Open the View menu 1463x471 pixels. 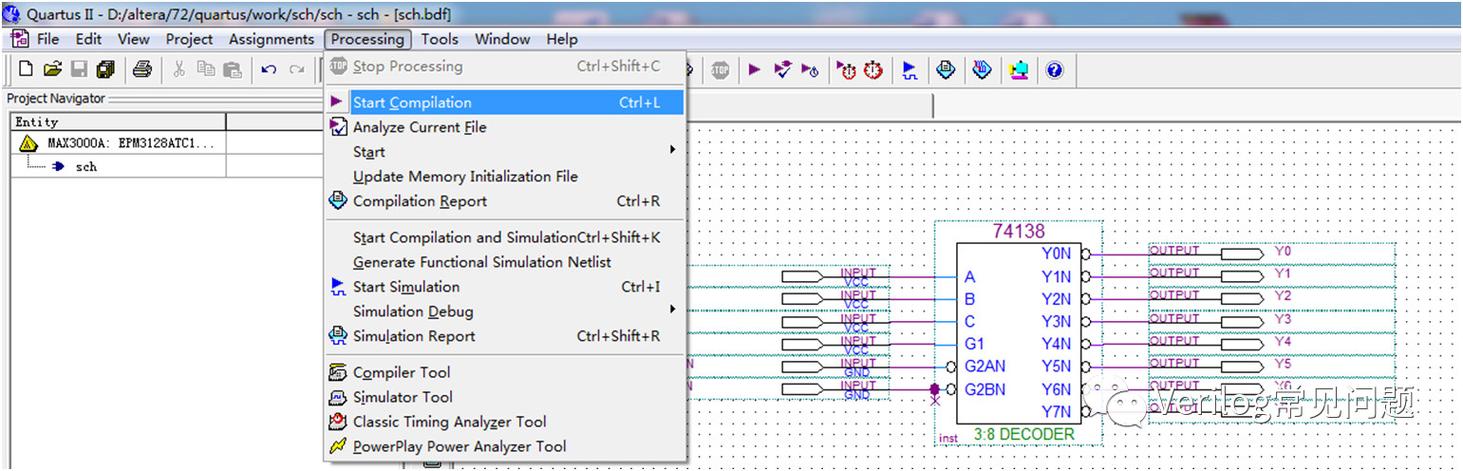[133, 39]
